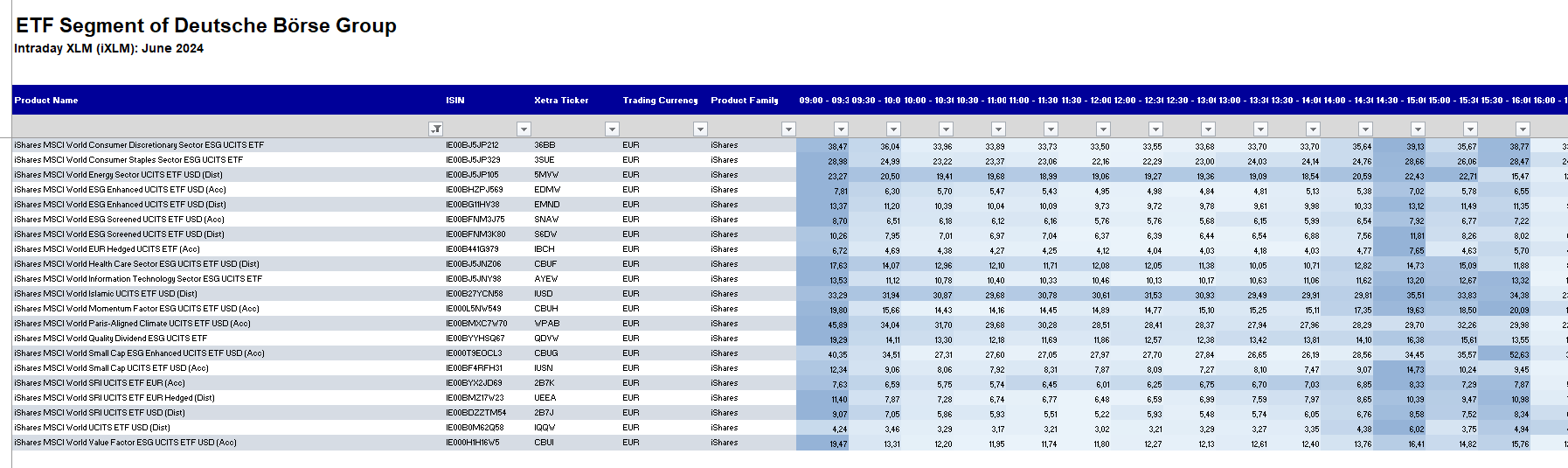
Task: Open the ISIN column filter dropdown
Action: (x=524, y=129)
